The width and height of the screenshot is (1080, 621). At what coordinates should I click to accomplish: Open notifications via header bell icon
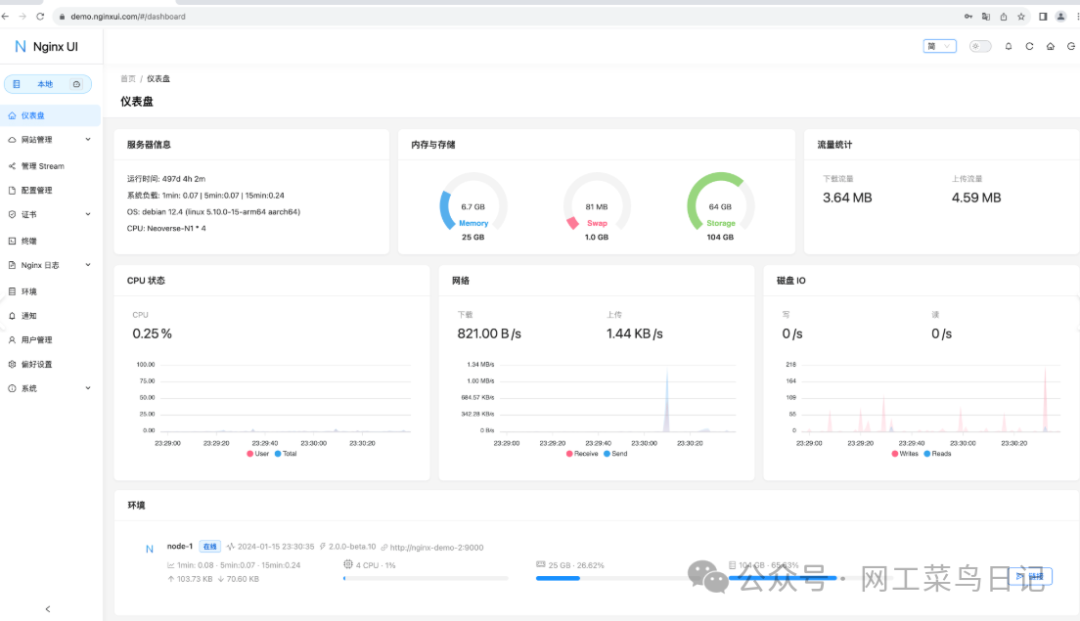click(1008, 46)
